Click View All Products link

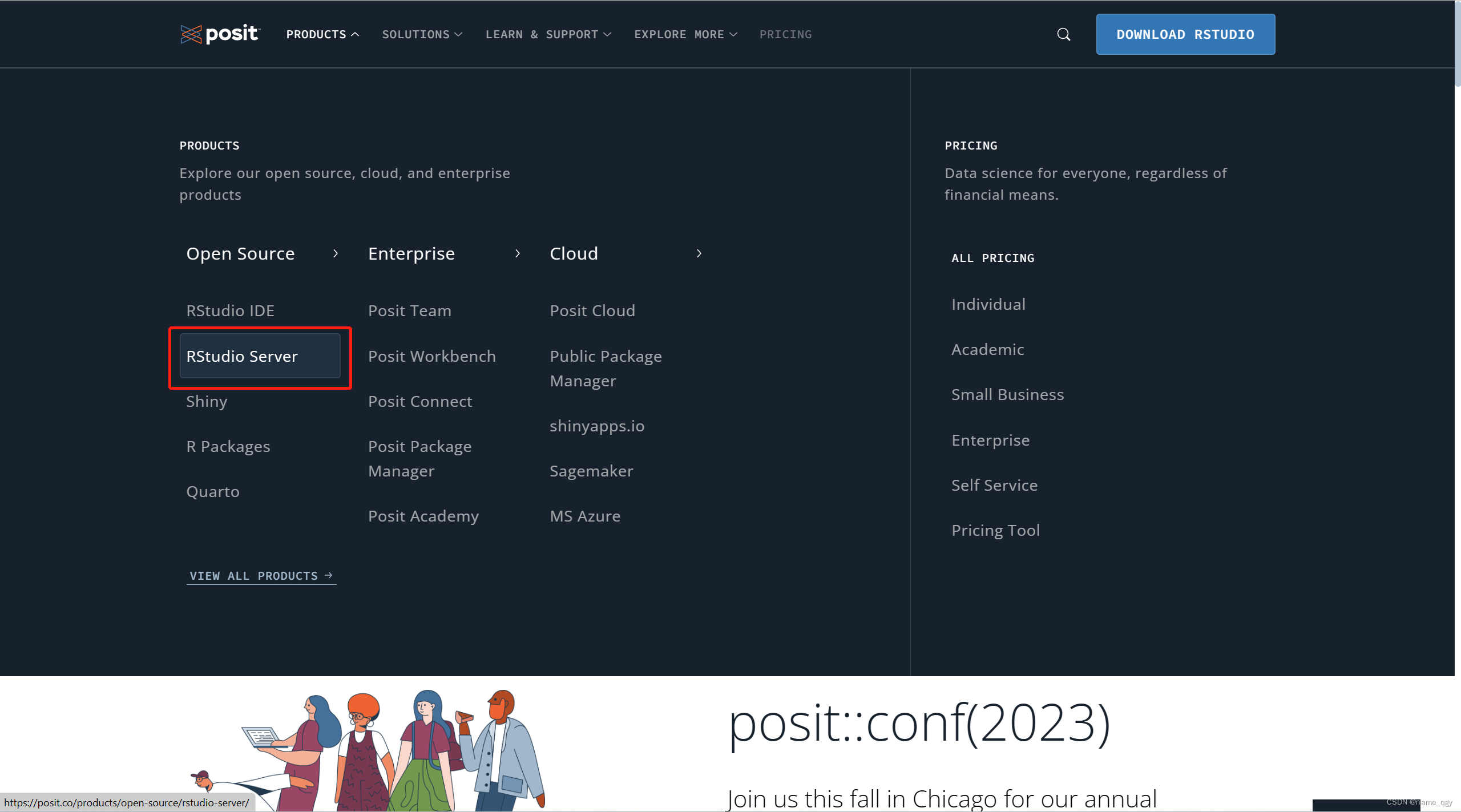point(261,576)
